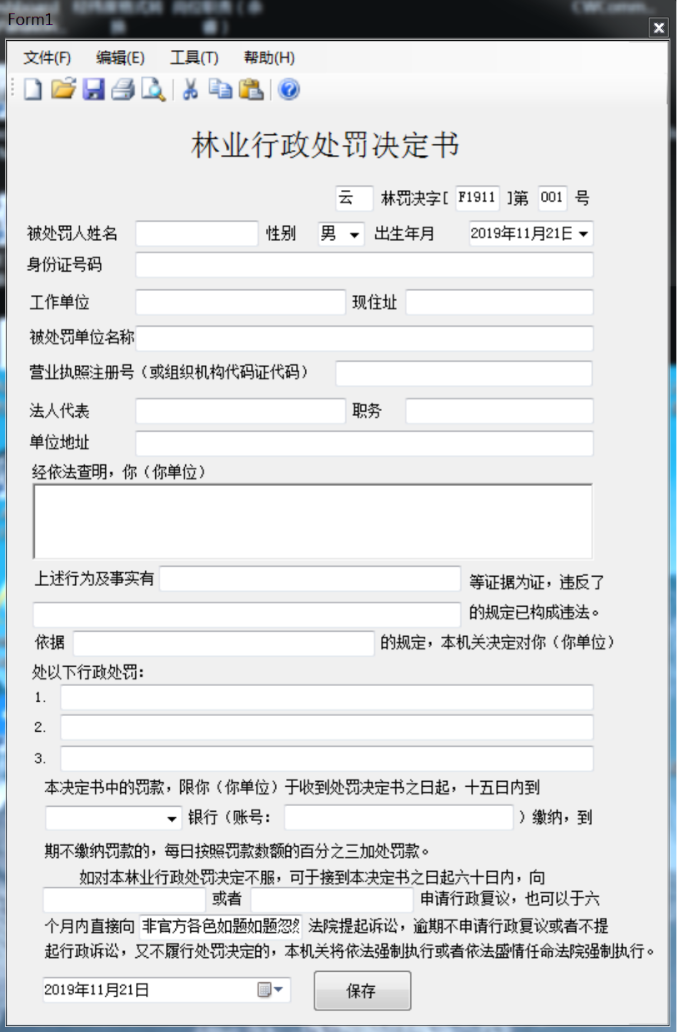Image resolution: width=677 pixels, height=1032 pixels.
Task: Open the 文件(F) menu
Action: coord(47,57)
